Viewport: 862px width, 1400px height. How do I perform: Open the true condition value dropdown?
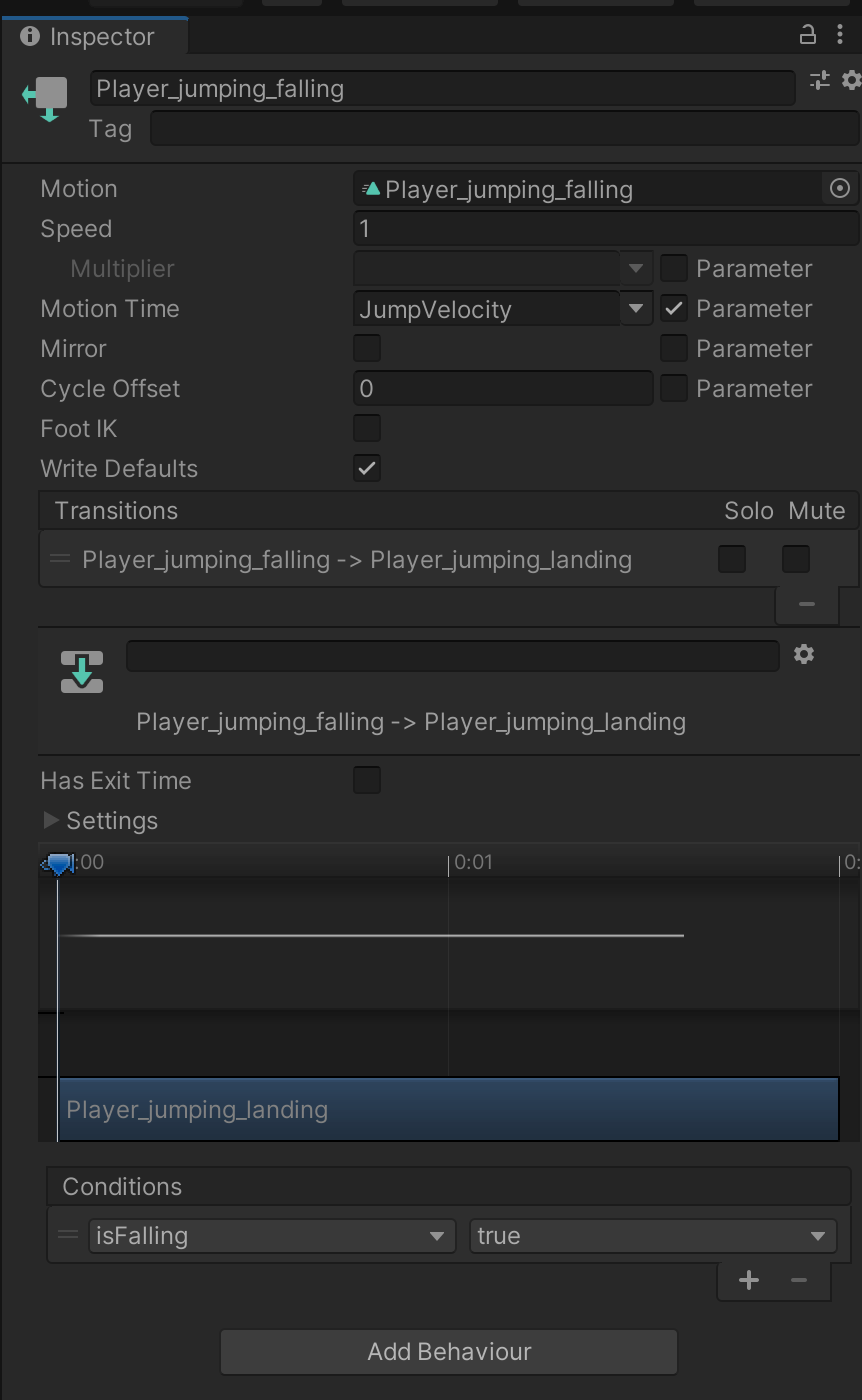tap(653, 1235)
